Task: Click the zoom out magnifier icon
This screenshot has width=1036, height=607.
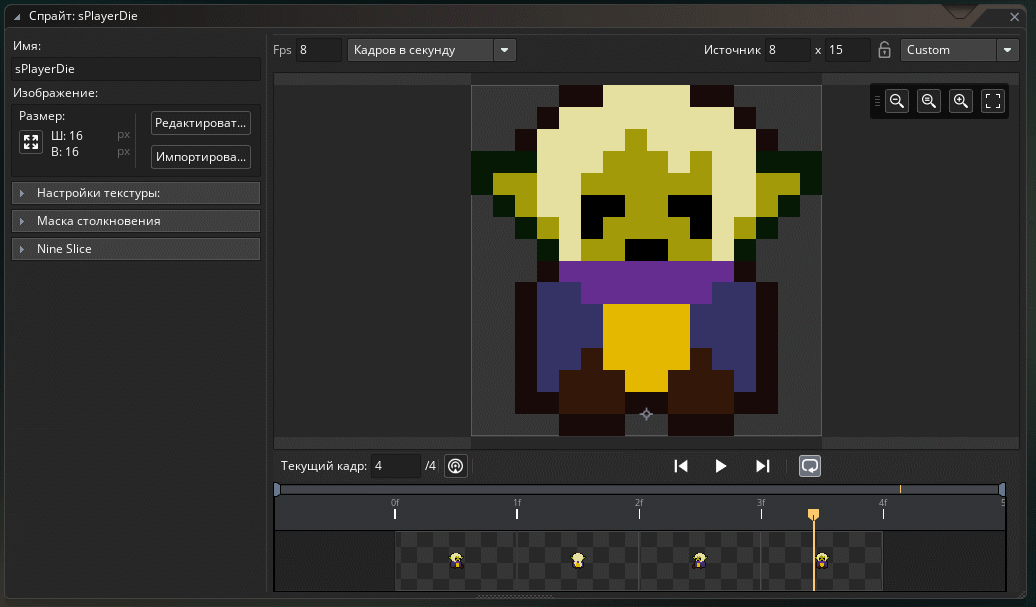Action: coord(897,101)
